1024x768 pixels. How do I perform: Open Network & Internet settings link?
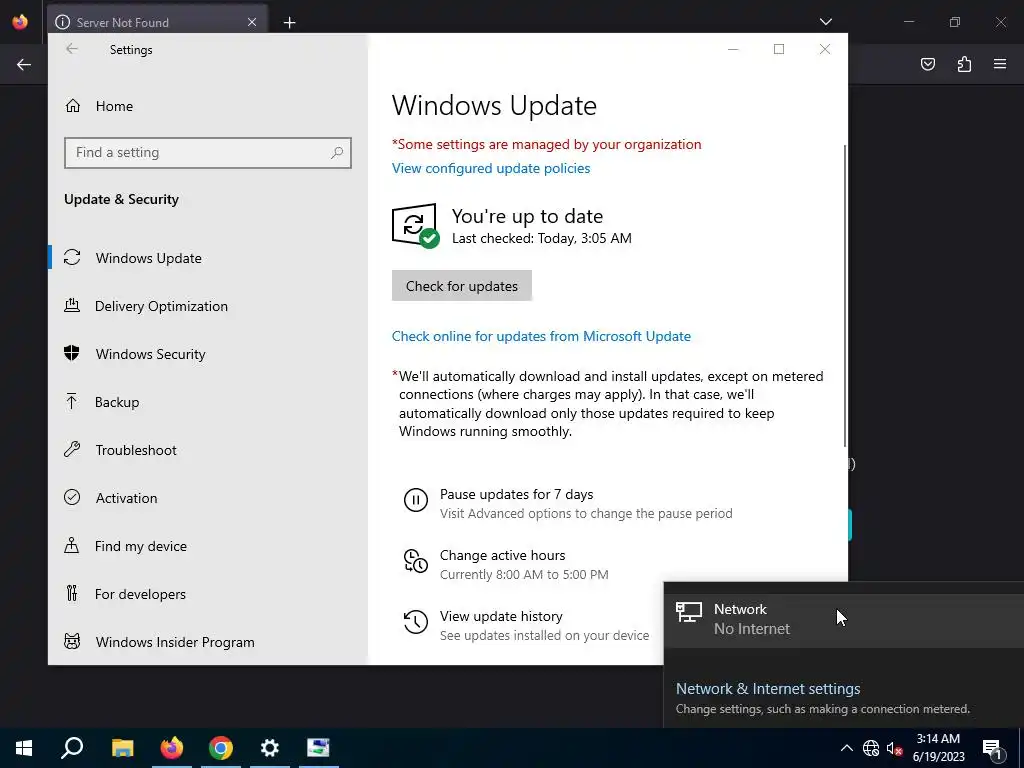coord(768,689)
